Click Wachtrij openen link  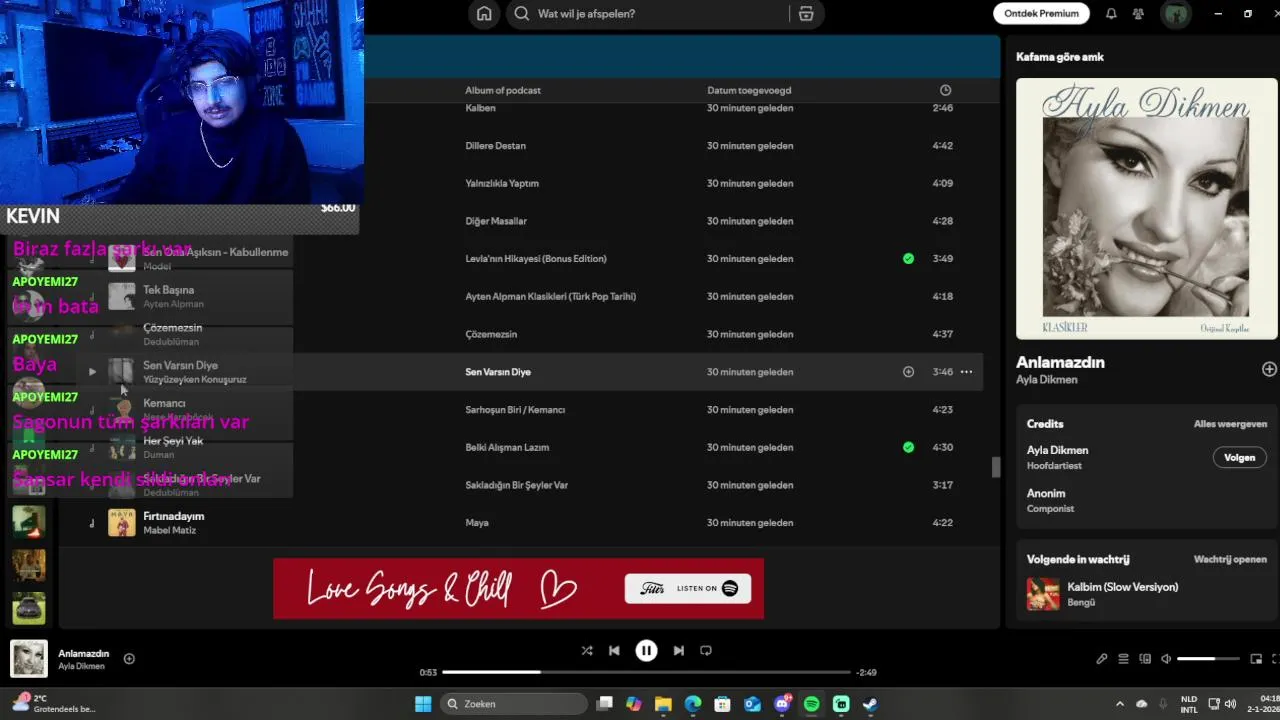click(x=1230, y=559)
